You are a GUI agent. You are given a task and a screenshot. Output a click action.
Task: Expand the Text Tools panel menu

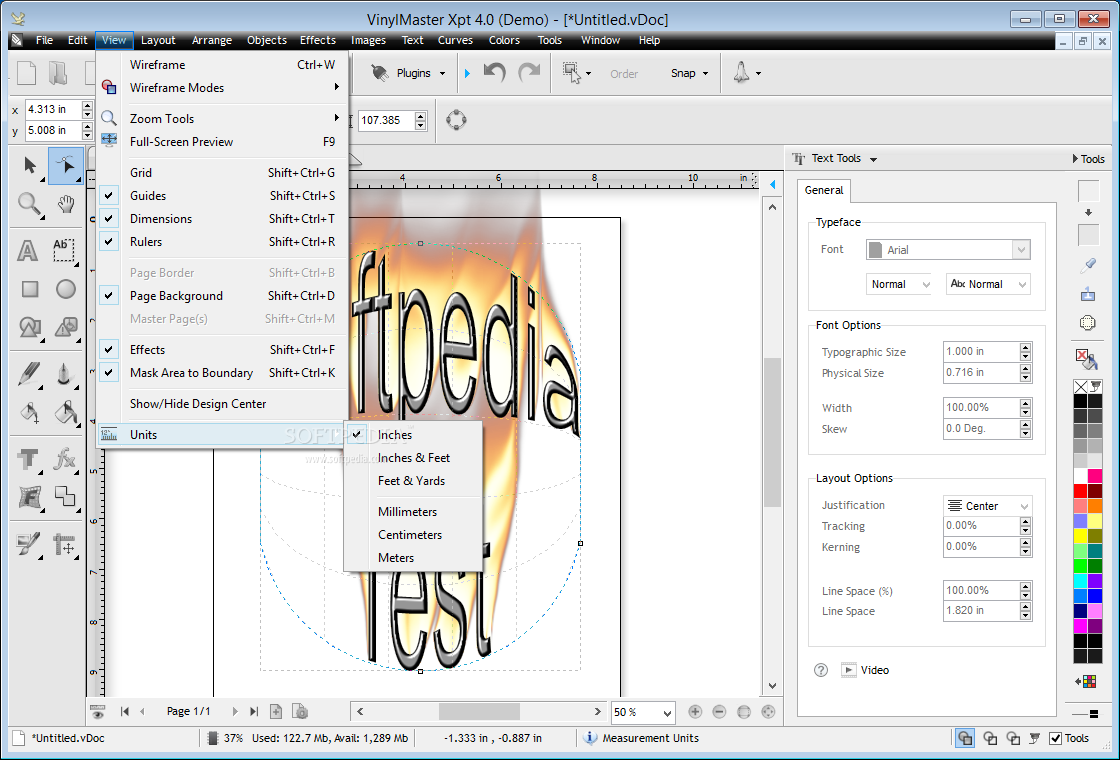point(874,159)
